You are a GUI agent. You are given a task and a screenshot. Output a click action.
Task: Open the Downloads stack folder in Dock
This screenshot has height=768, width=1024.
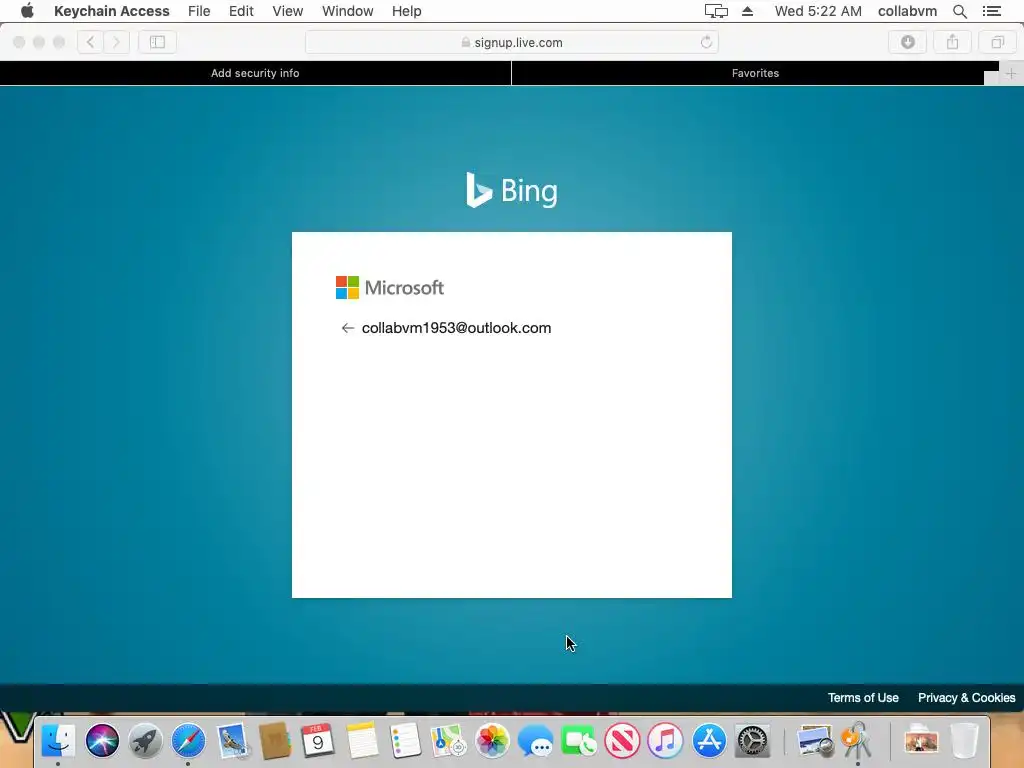click(x=921, y=741)
